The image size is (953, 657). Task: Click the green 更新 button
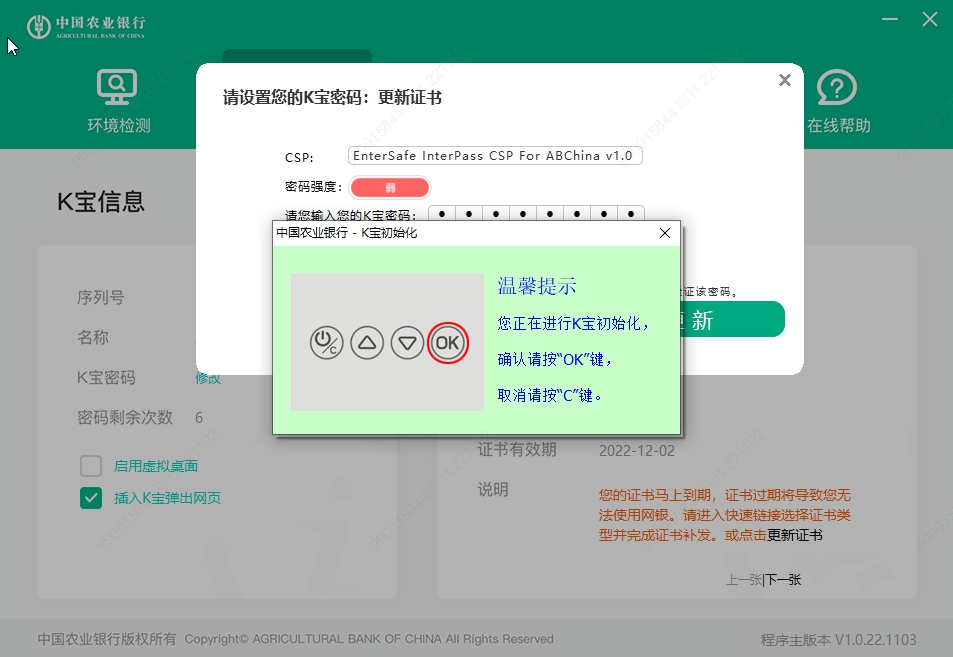(732, 319)
